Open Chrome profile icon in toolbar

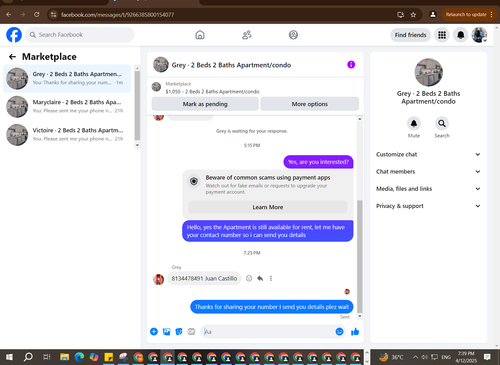click(x=433, y=14)
